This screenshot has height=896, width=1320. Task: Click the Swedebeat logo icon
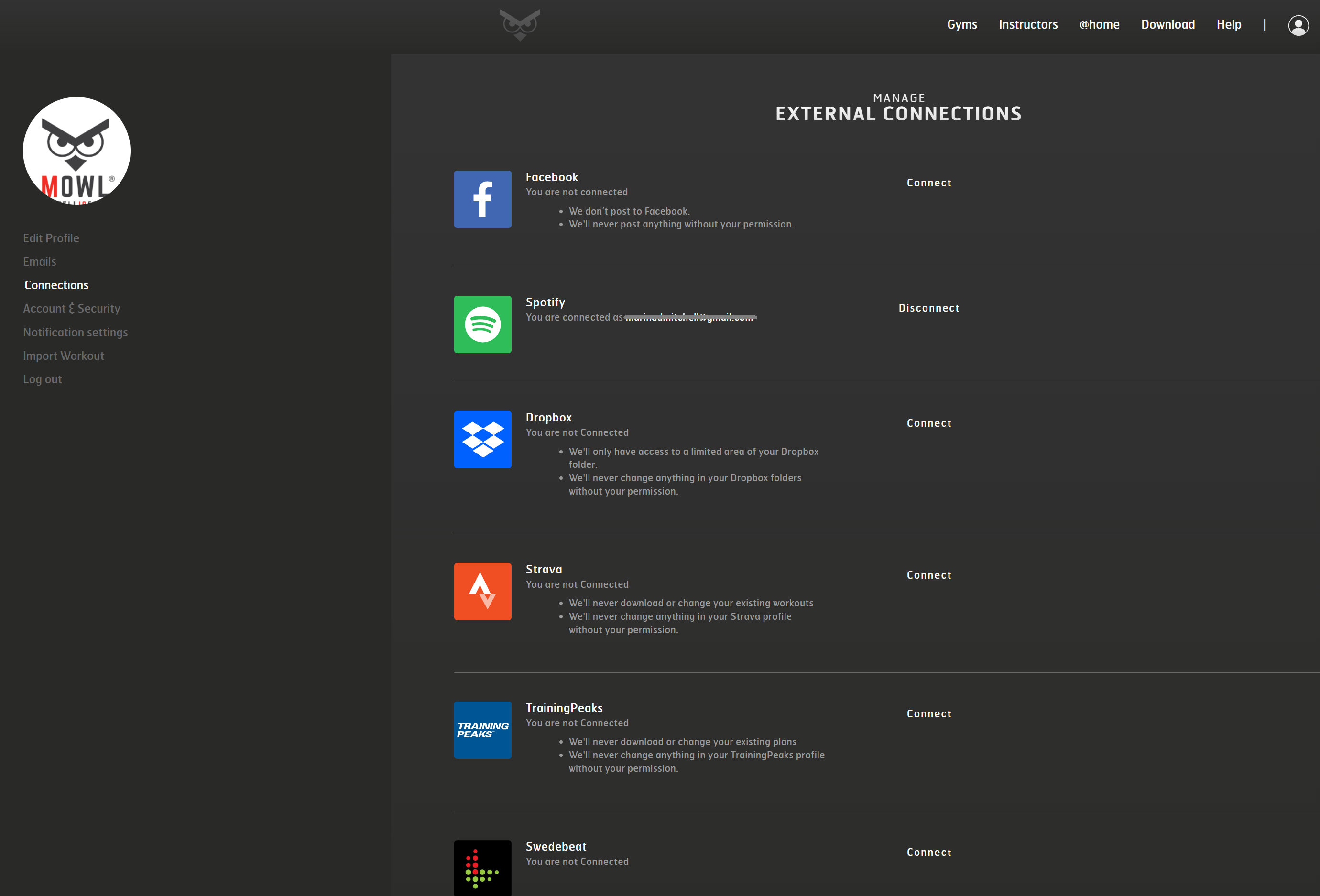[482, 868]
